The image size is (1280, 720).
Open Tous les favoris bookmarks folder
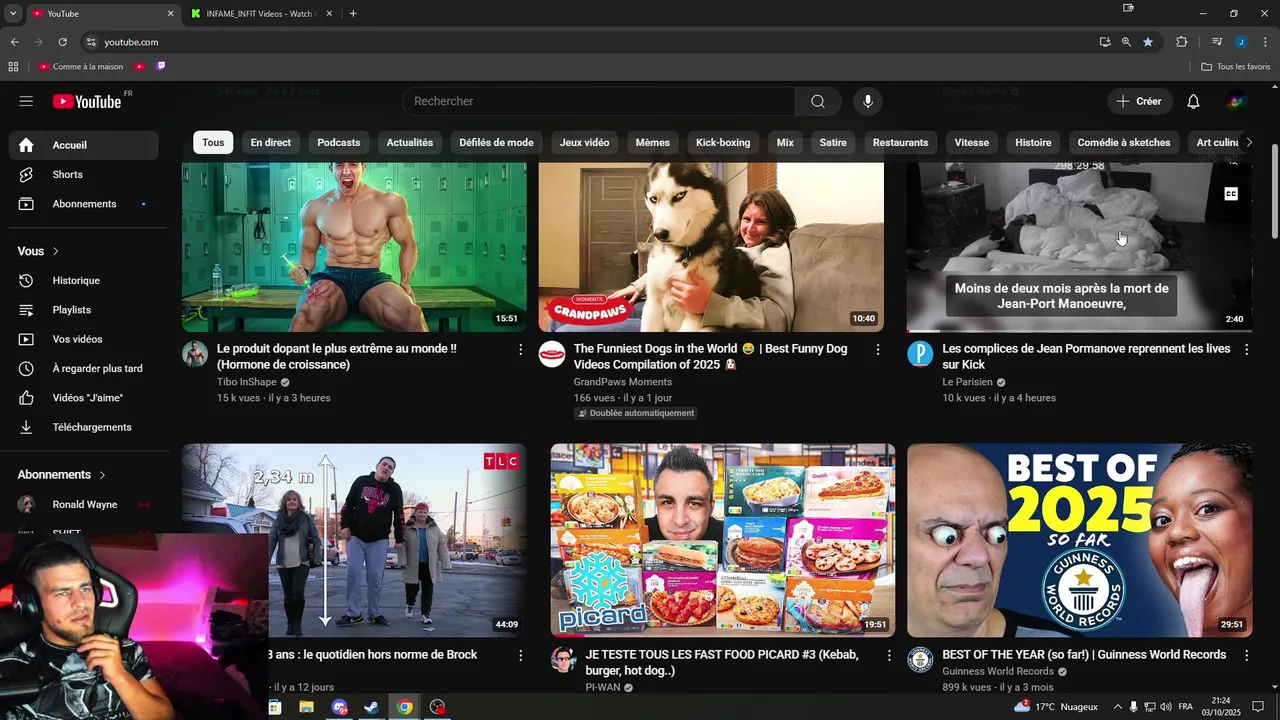click(x=1237, y=67)
